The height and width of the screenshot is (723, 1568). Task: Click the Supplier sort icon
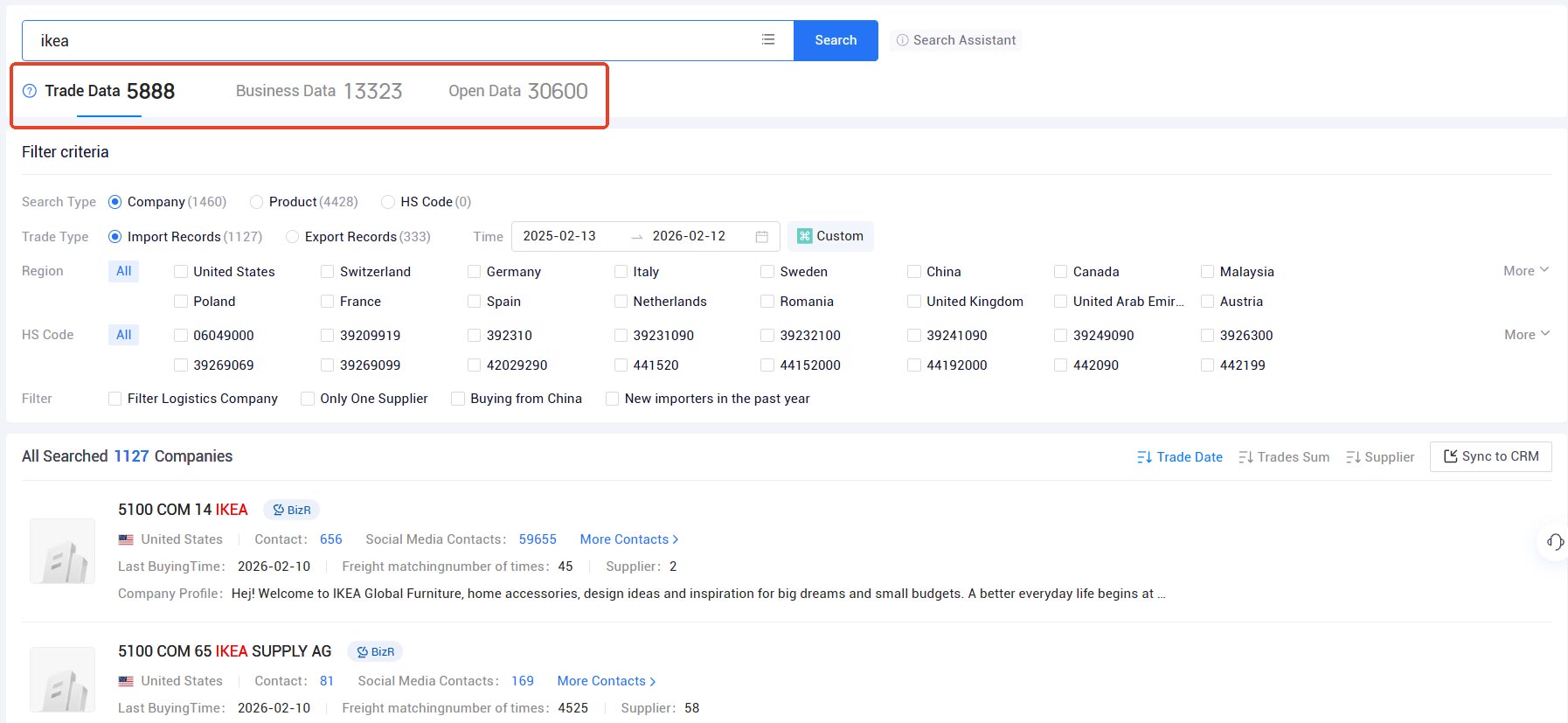[1353, 457]
